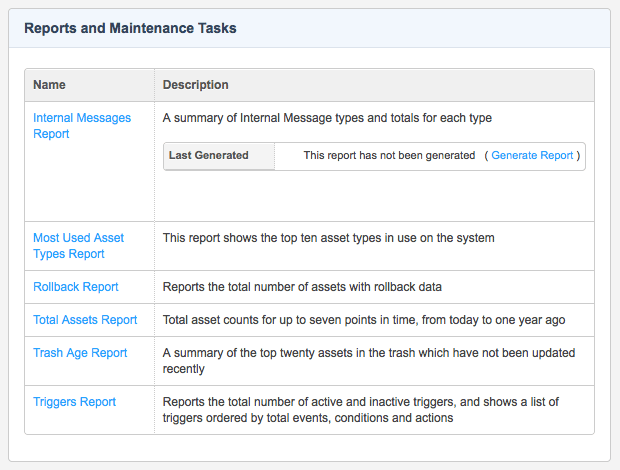The width and height of the screenshot is (620, 470).
Task: Click description 'A summary of Internal Message types'
Action: pyautogui.click(x=327, y=118)
